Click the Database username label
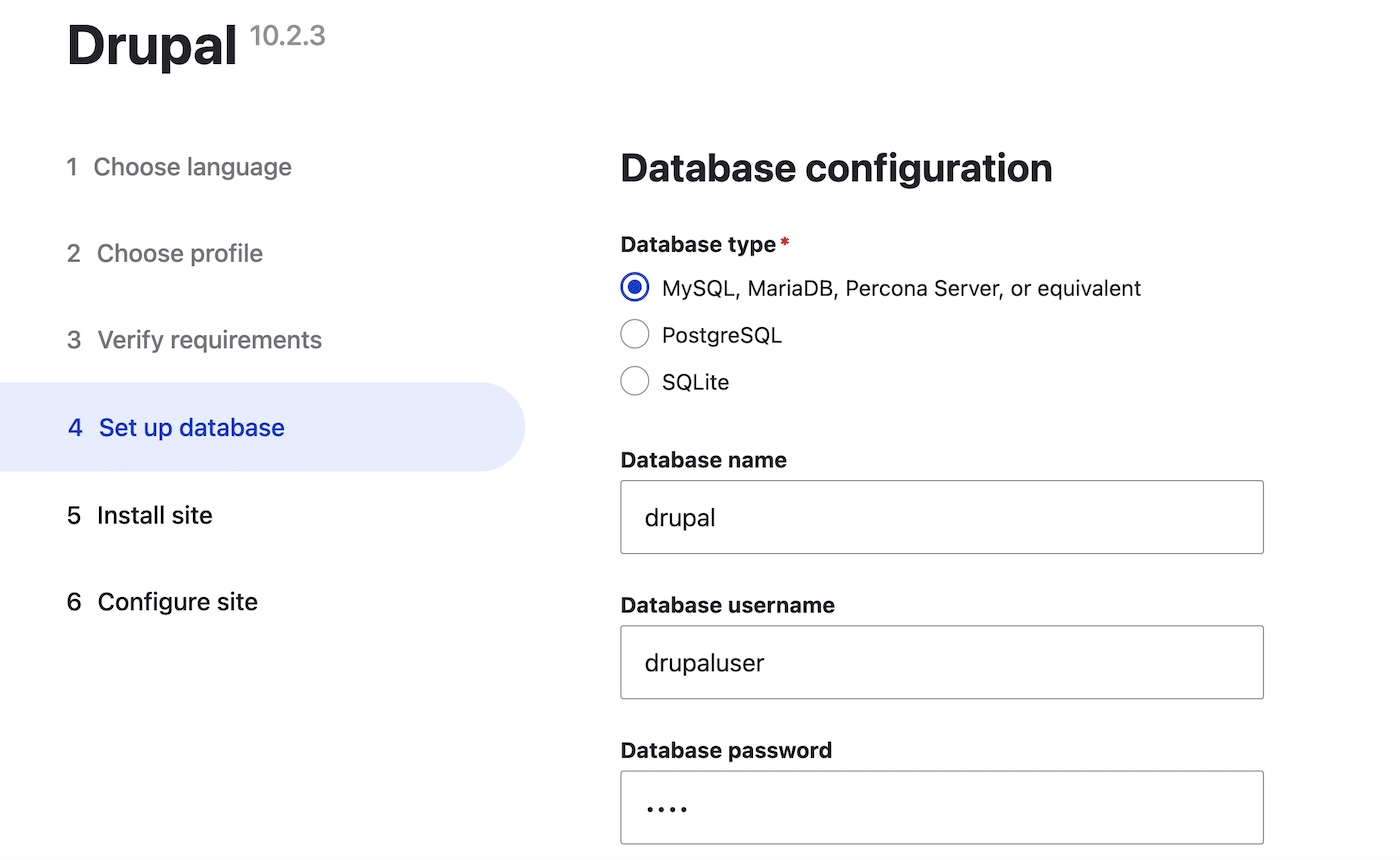1400x860 pixels. 728,605
